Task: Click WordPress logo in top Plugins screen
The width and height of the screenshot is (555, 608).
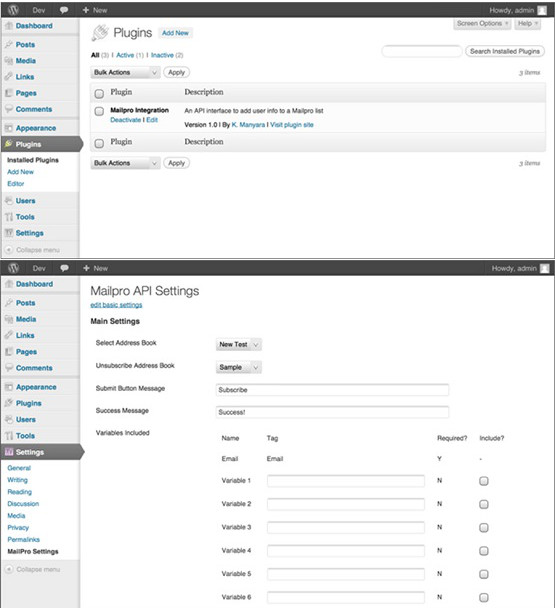Action: click(14, 10)
